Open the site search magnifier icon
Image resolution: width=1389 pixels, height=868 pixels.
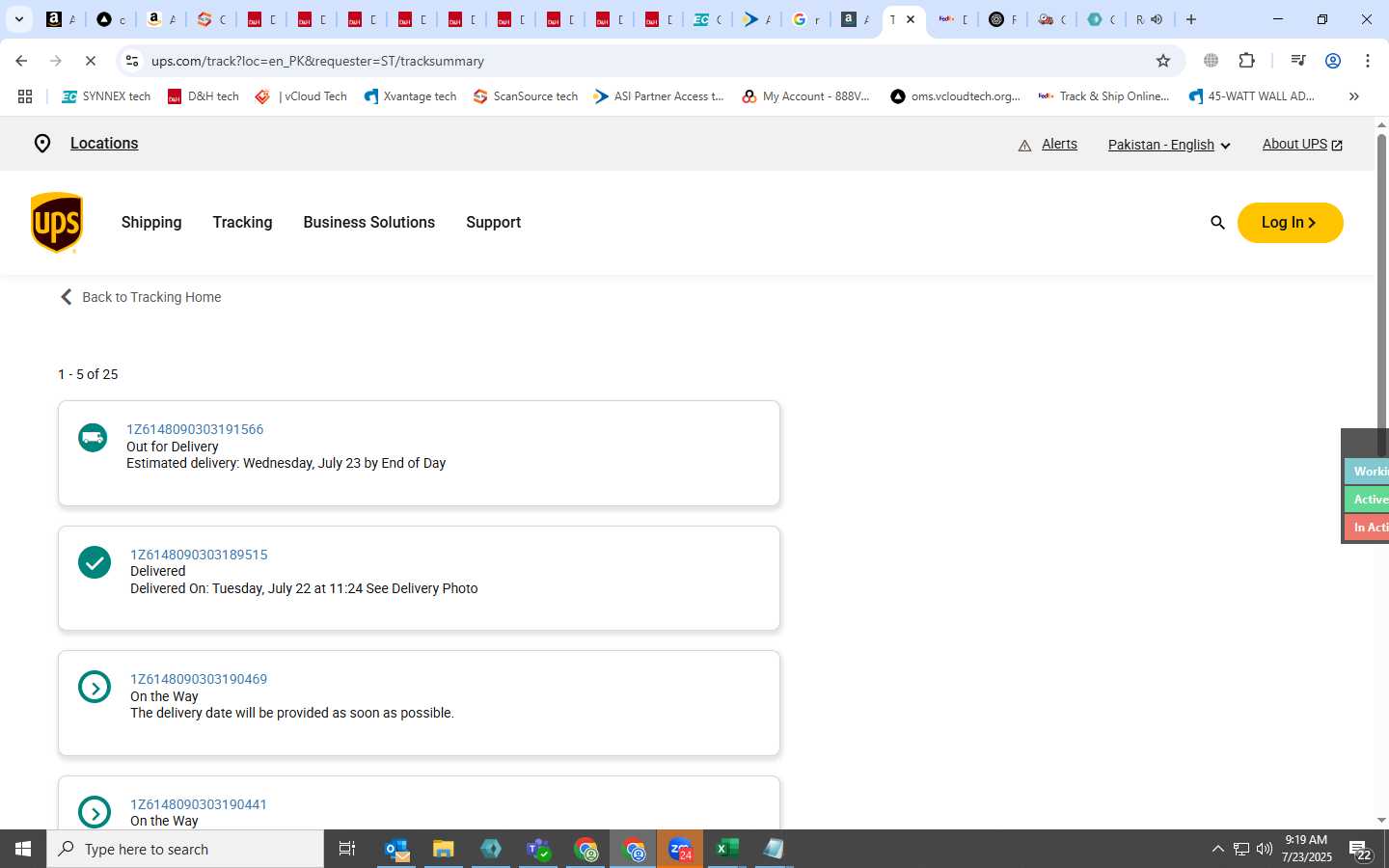1217,223
